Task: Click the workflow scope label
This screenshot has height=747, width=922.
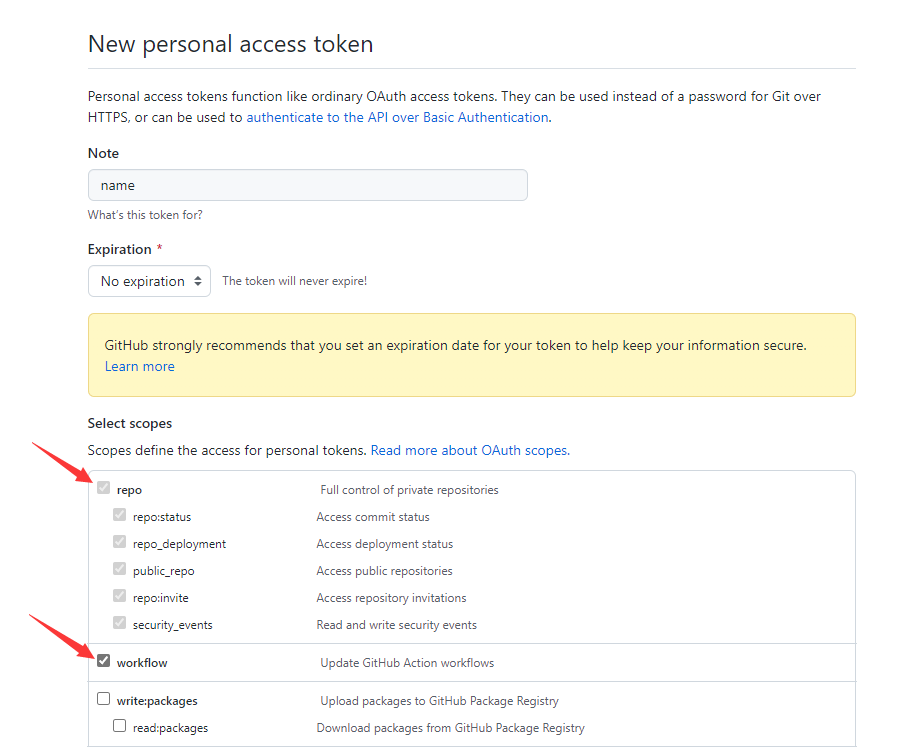Action: [x=142, y=662]
